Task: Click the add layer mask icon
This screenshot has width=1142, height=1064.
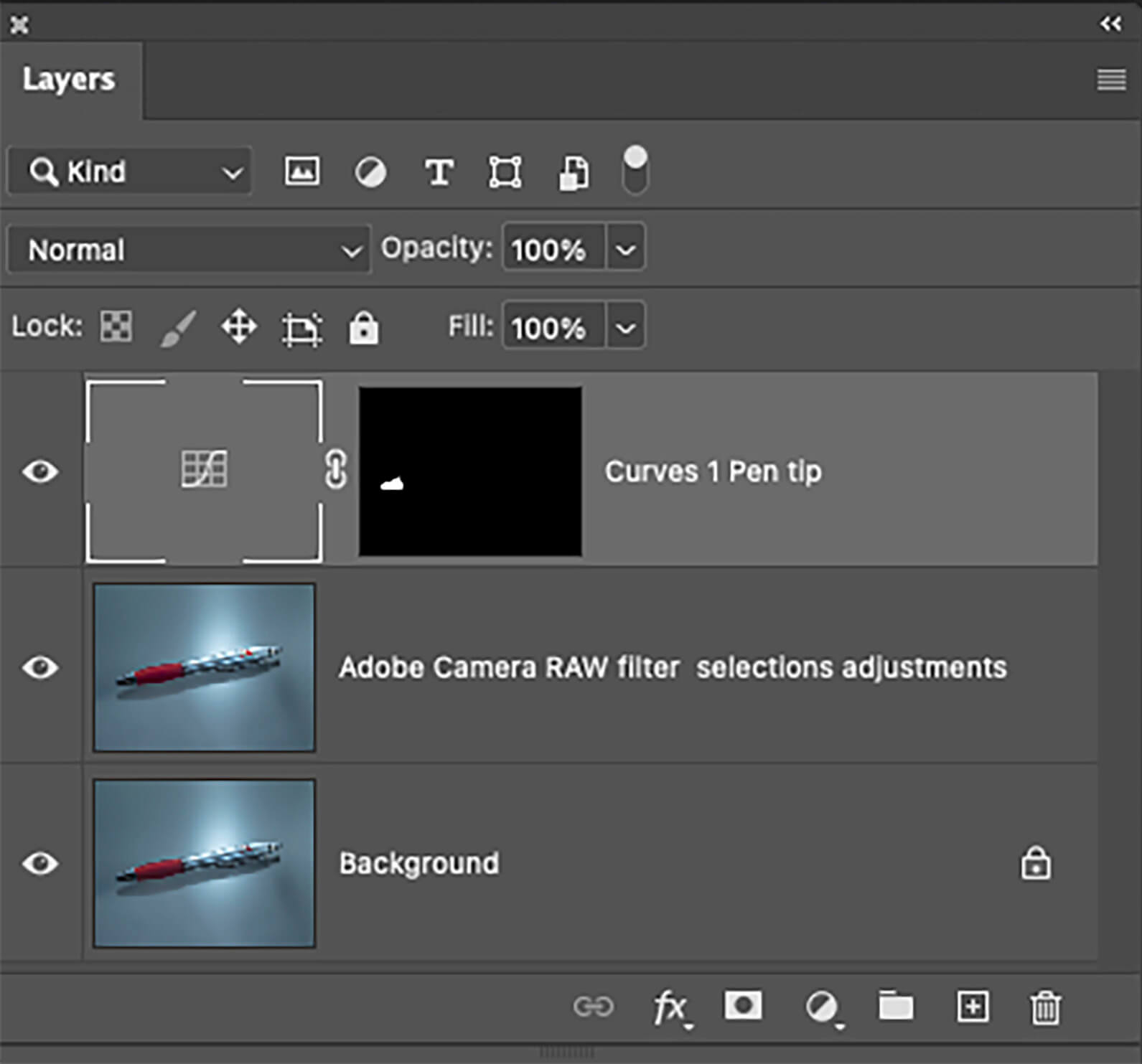Action: [743, 1006]
